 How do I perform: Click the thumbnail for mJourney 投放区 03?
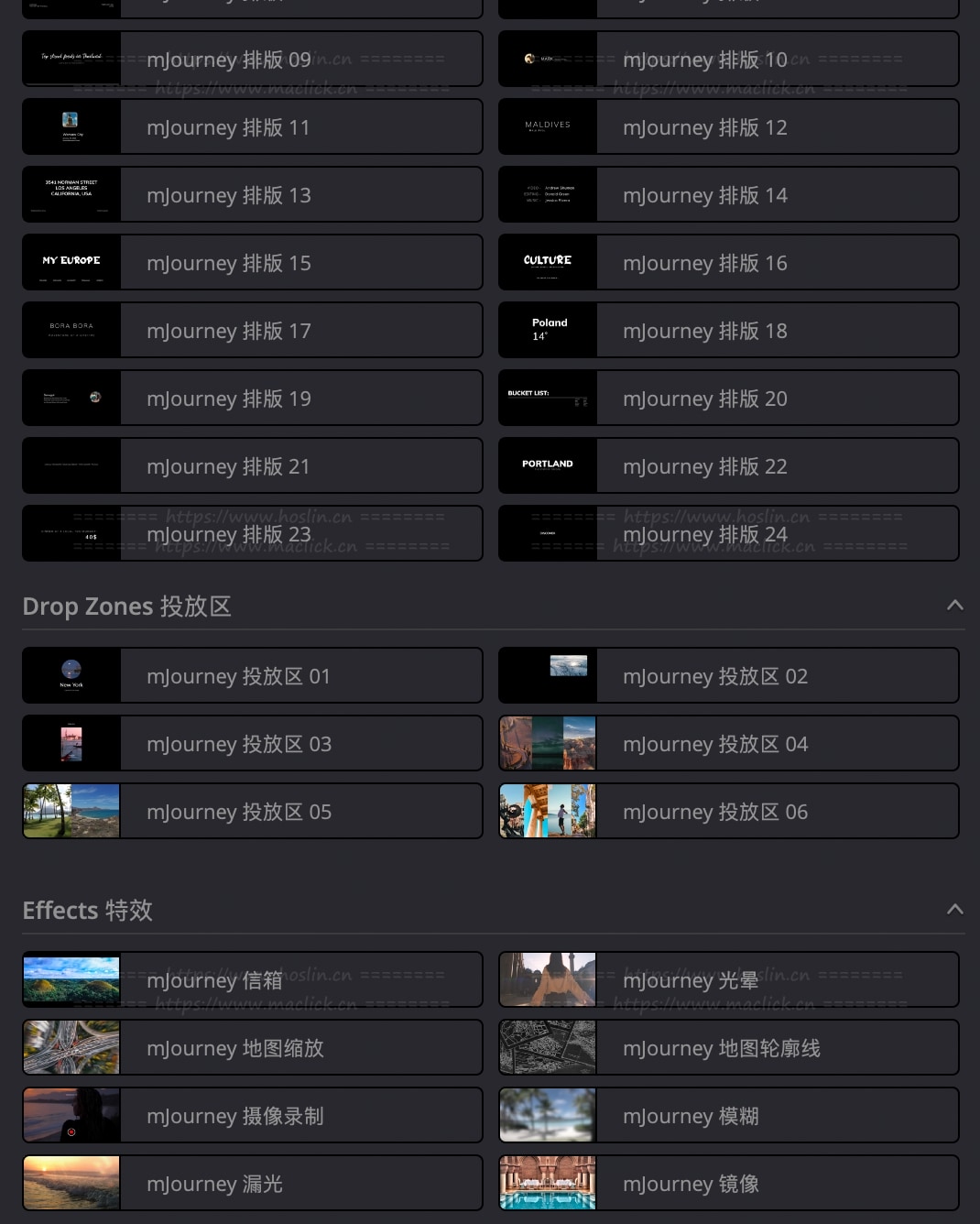[x=71, y=743]
